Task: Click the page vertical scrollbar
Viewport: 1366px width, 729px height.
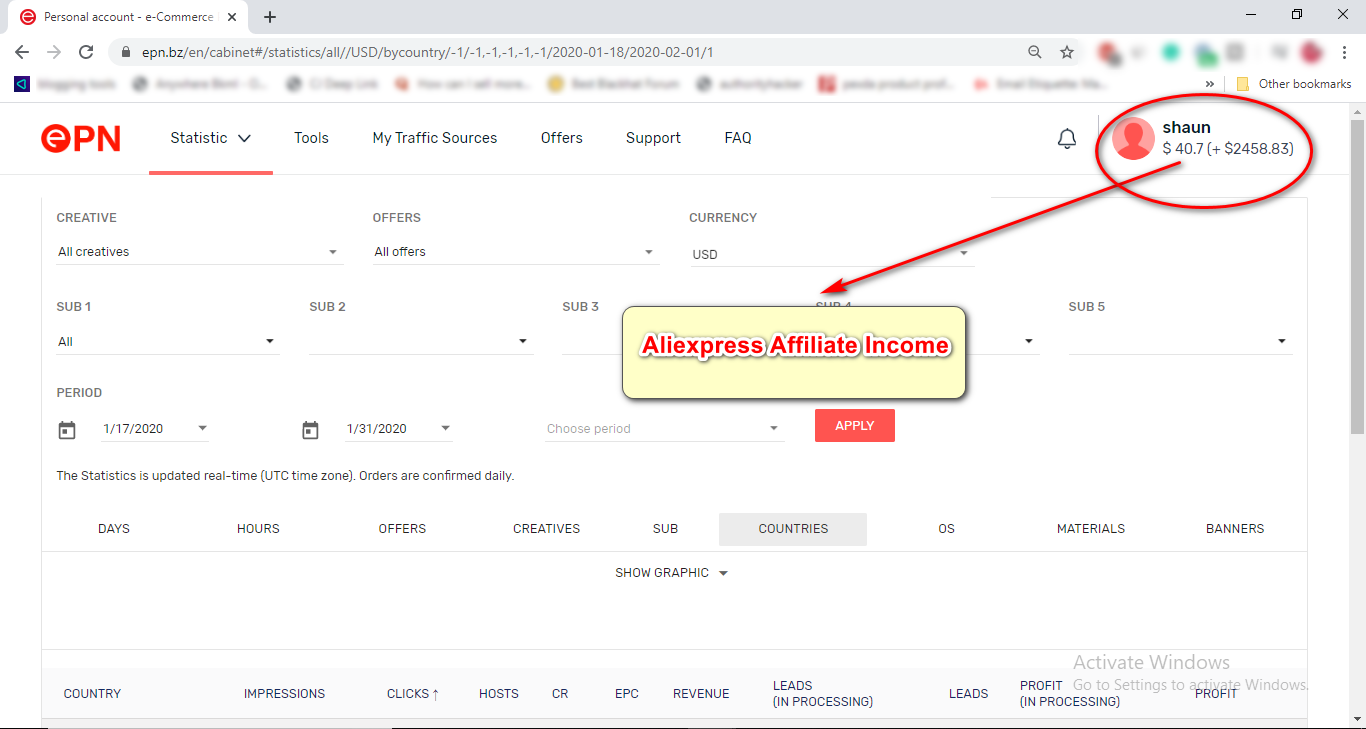Action: click(x=1357, y=275)
